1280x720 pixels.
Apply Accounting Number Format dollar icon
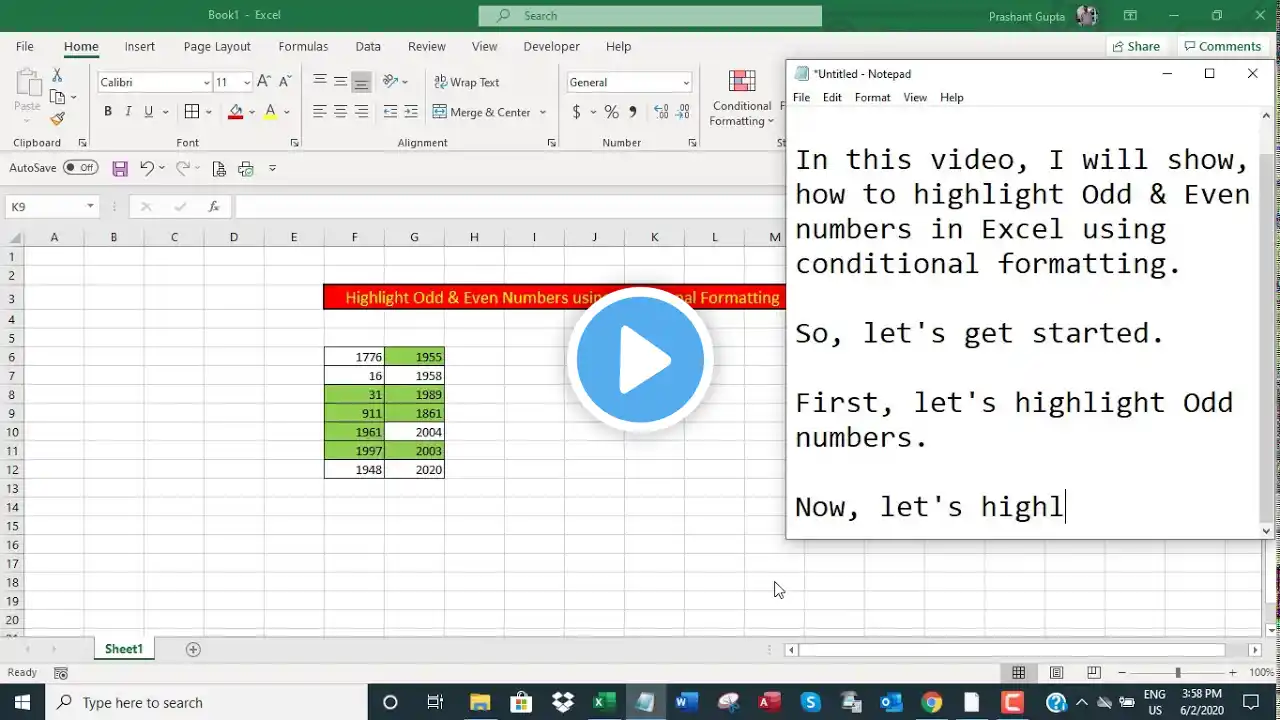pos(577,112)
